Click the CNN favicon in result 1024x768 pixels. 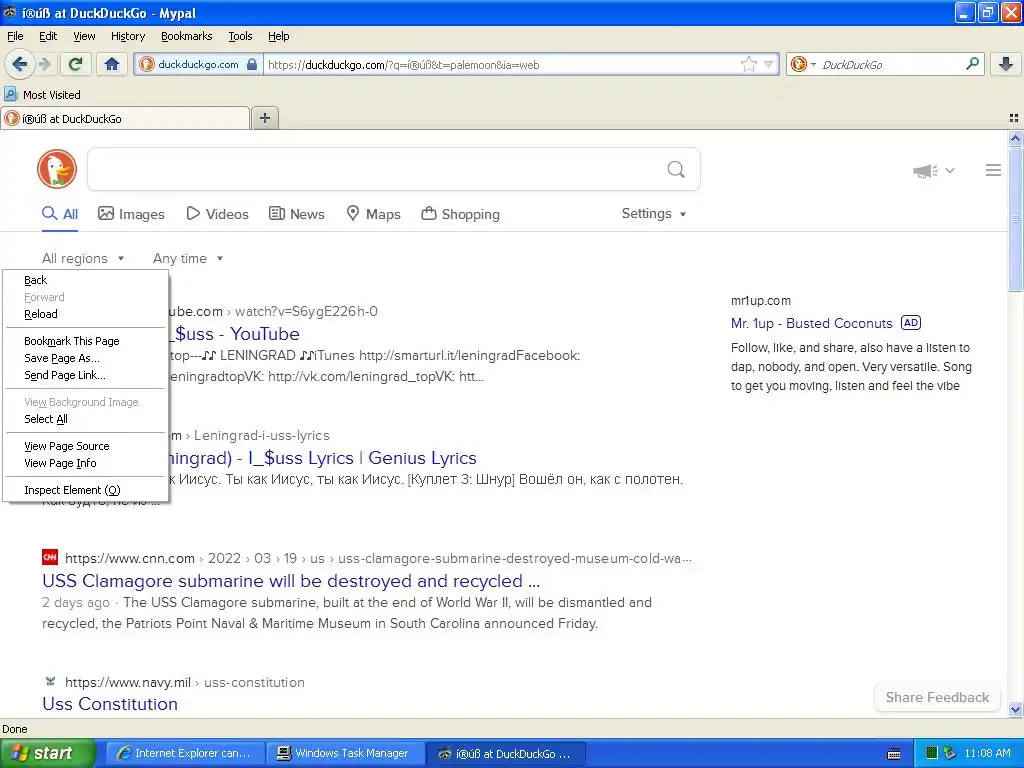coord(50,558)
